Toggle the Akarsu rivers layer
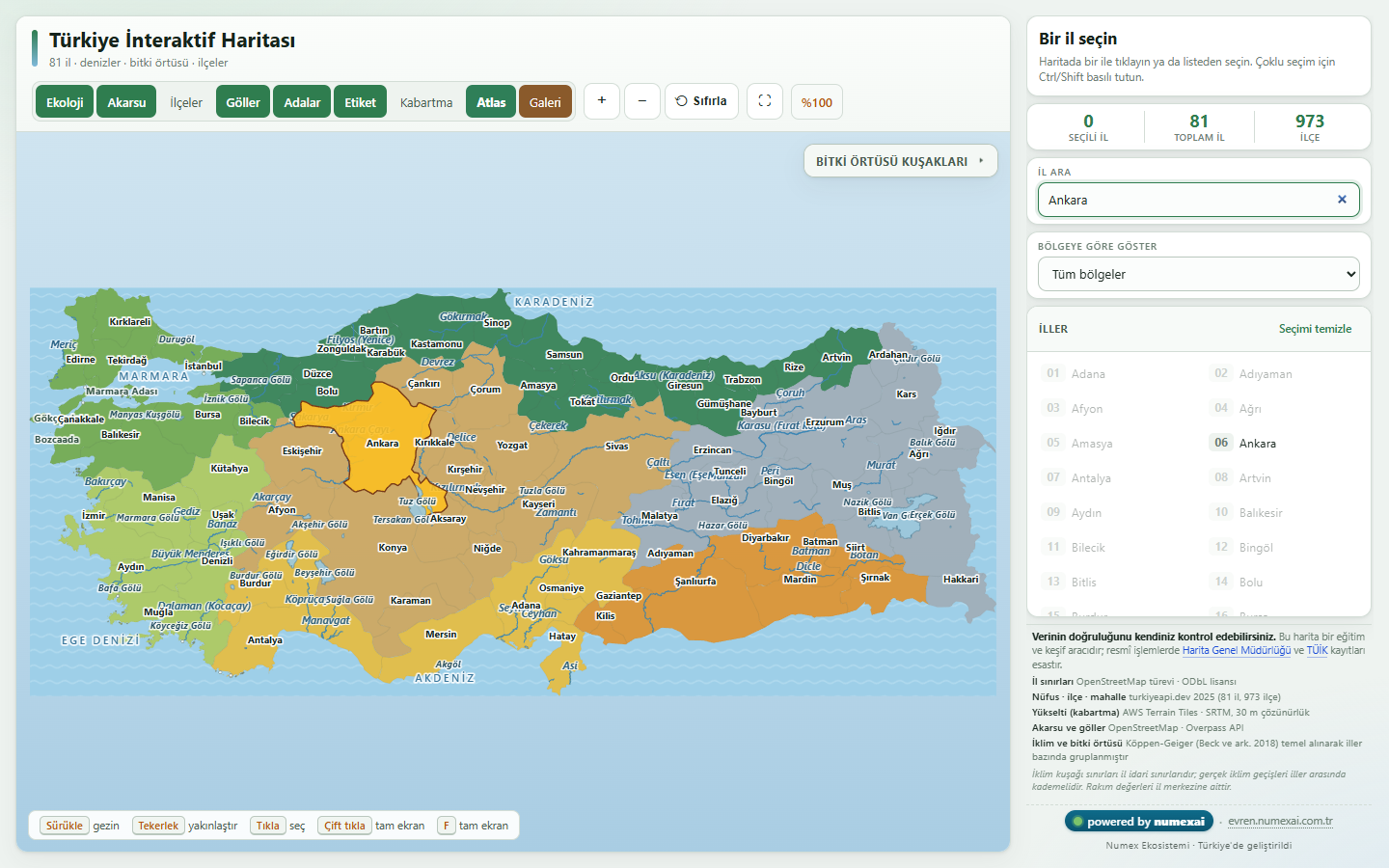 126,102
